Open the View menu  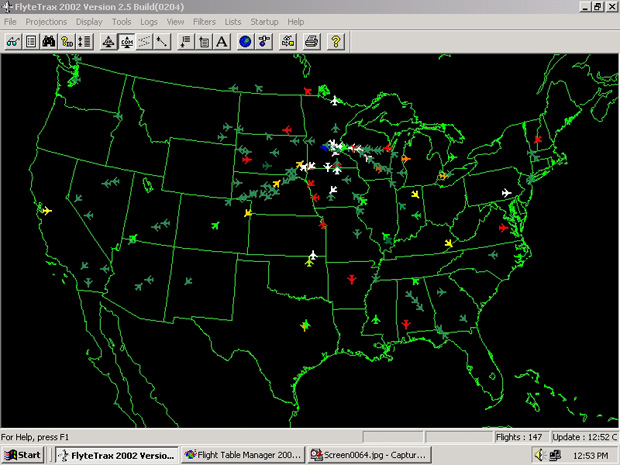click(x=175, y=22)
